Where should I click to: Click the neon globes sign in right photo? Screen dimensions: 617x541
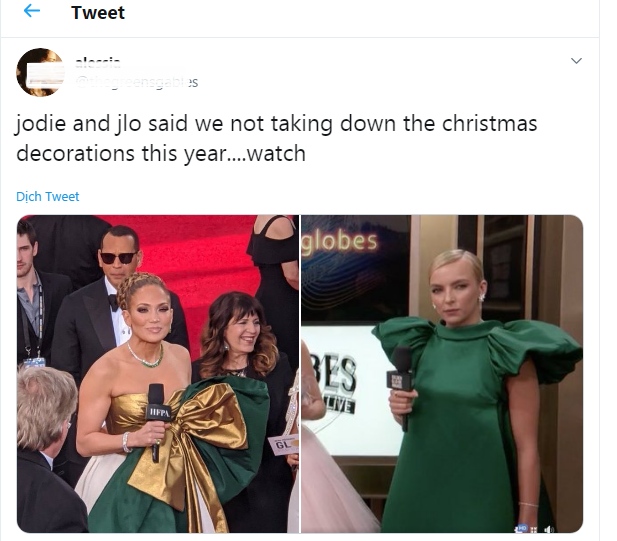340,241
